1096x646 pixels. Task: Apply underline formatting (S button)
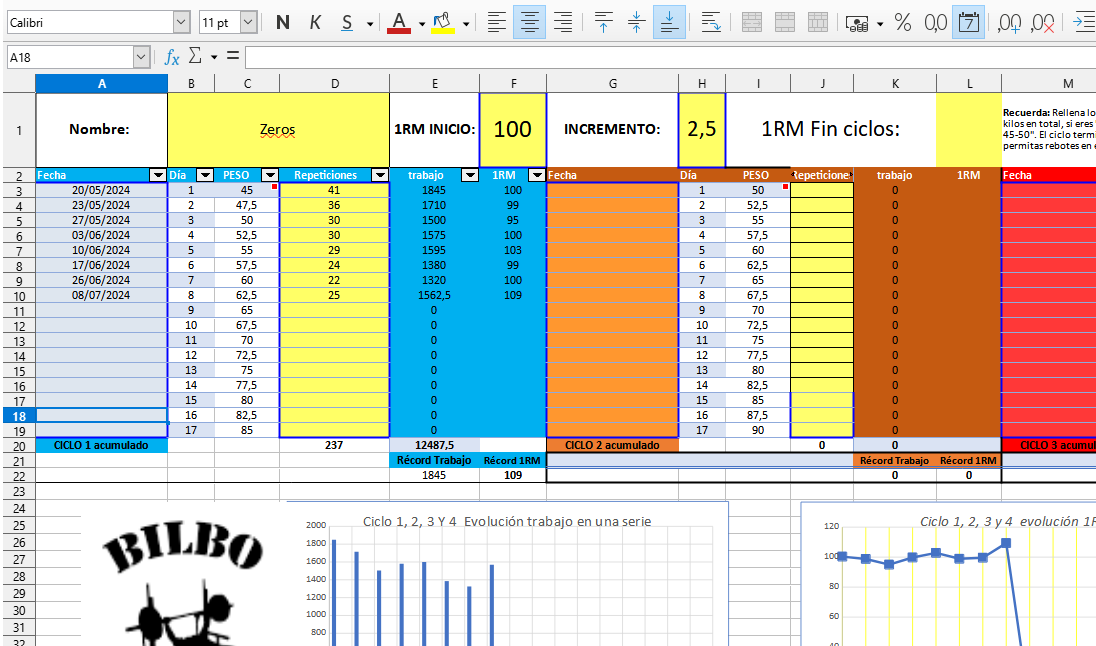[x=347, y=22]
